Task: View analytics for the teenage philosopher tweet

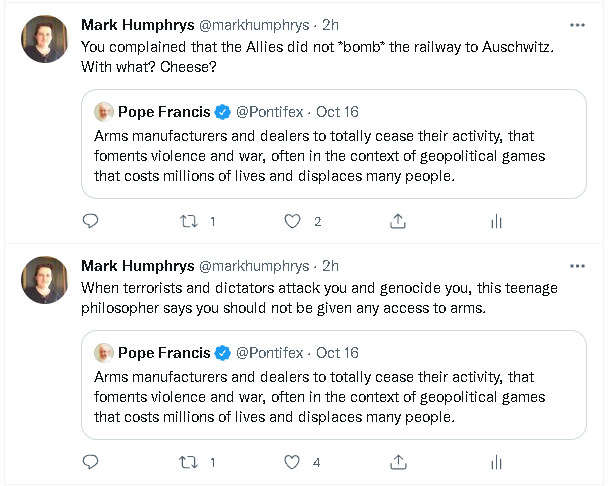Action: click(x=496, y=462)
